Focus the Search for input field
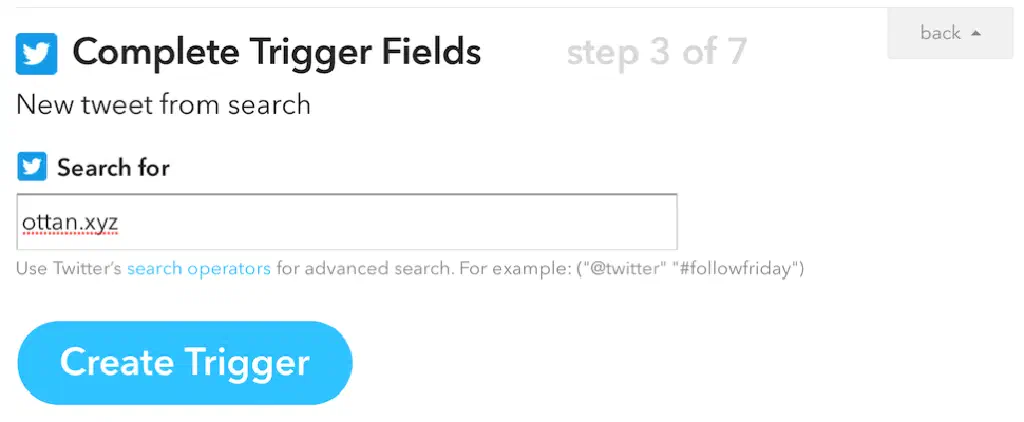The image size is (1024, 422). 347,222
